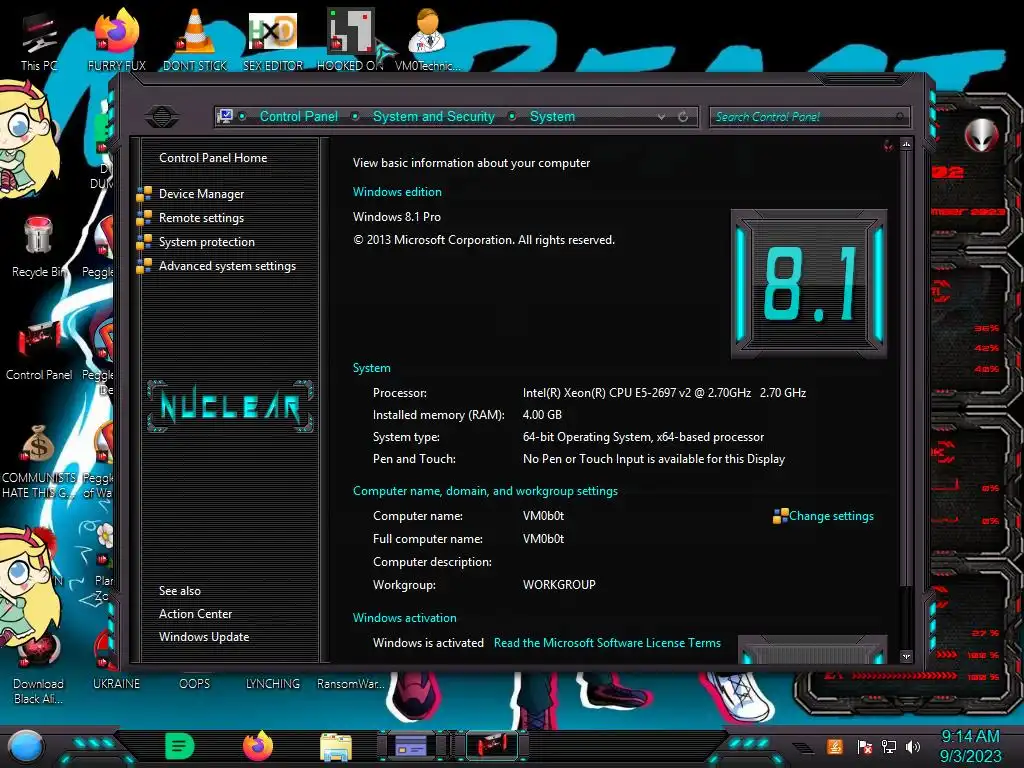This screenshot has height=768, width=1024.
Task: Open the money bag desktop shortcut
Action: click(x=39, y=461)
